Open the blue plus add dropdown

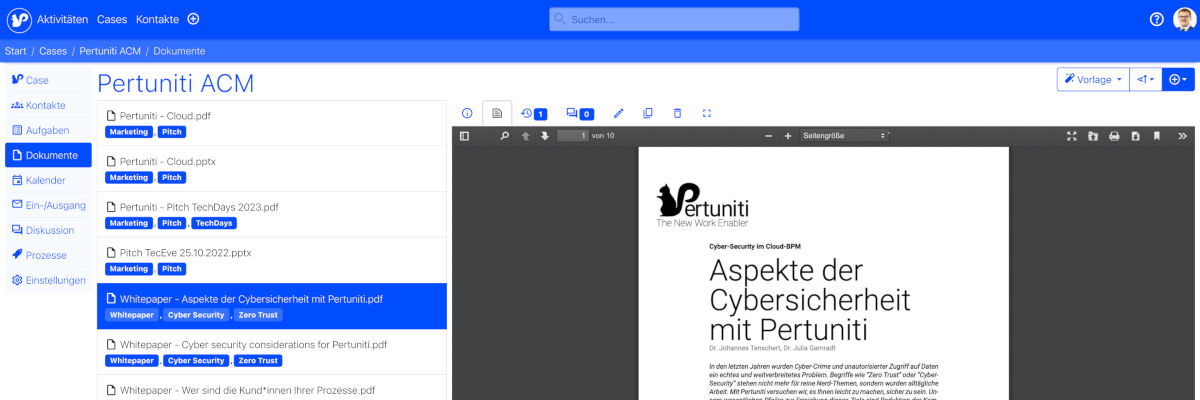click(x=1178, y=79)
